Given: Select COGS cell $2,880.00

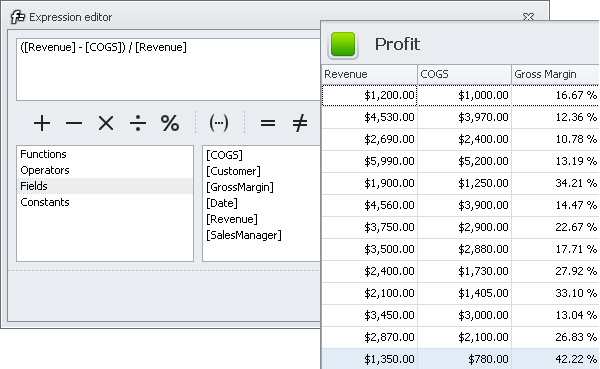Looking at the screenshot, I should coord(464,249).
